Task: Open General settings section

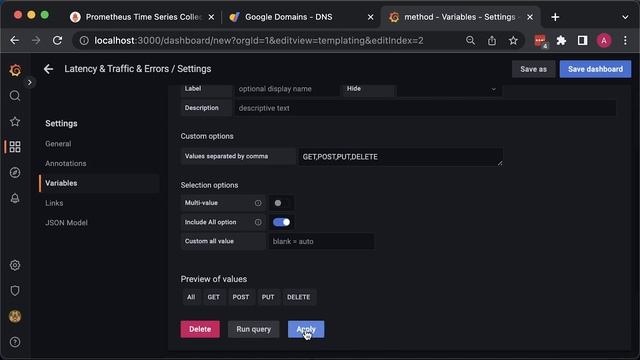Action: (x=58, y=144)
